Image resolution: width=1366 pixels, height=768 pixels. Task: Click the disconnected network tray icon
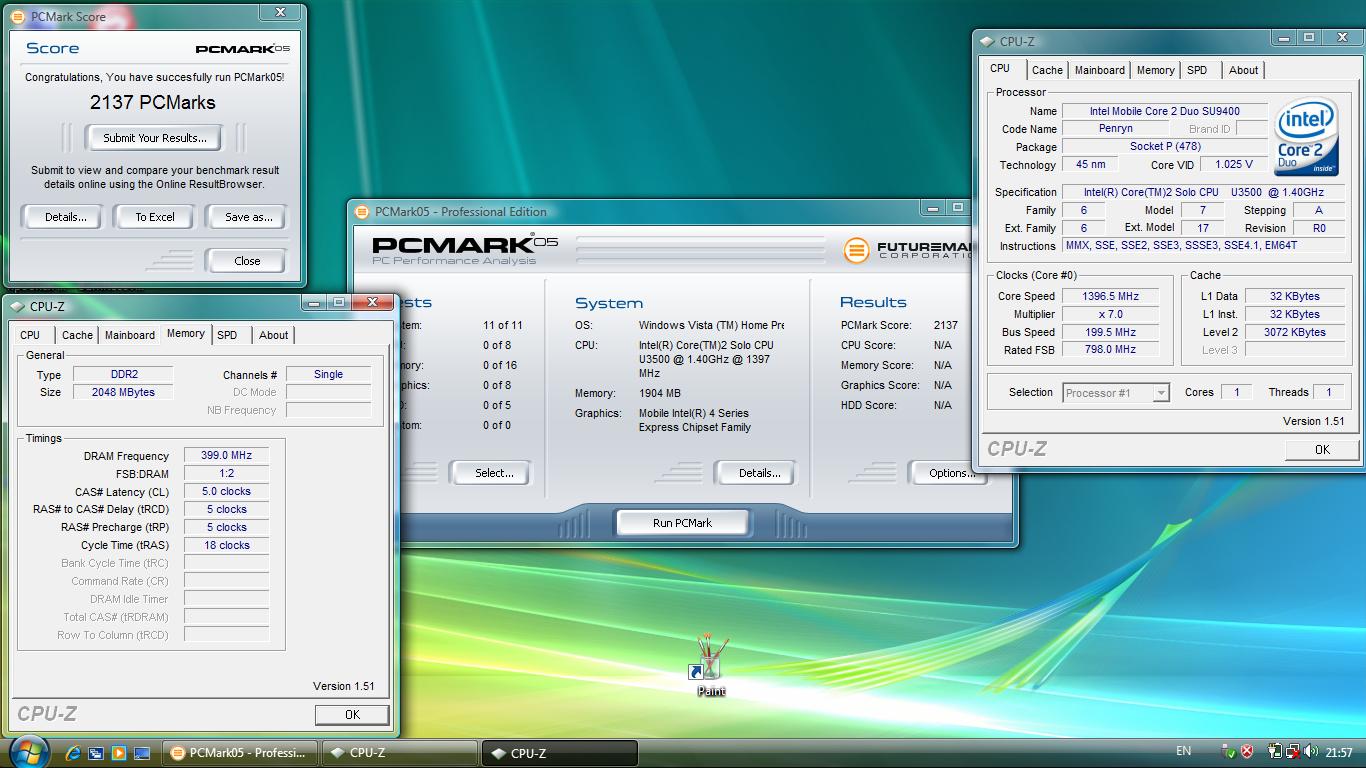1293,752
